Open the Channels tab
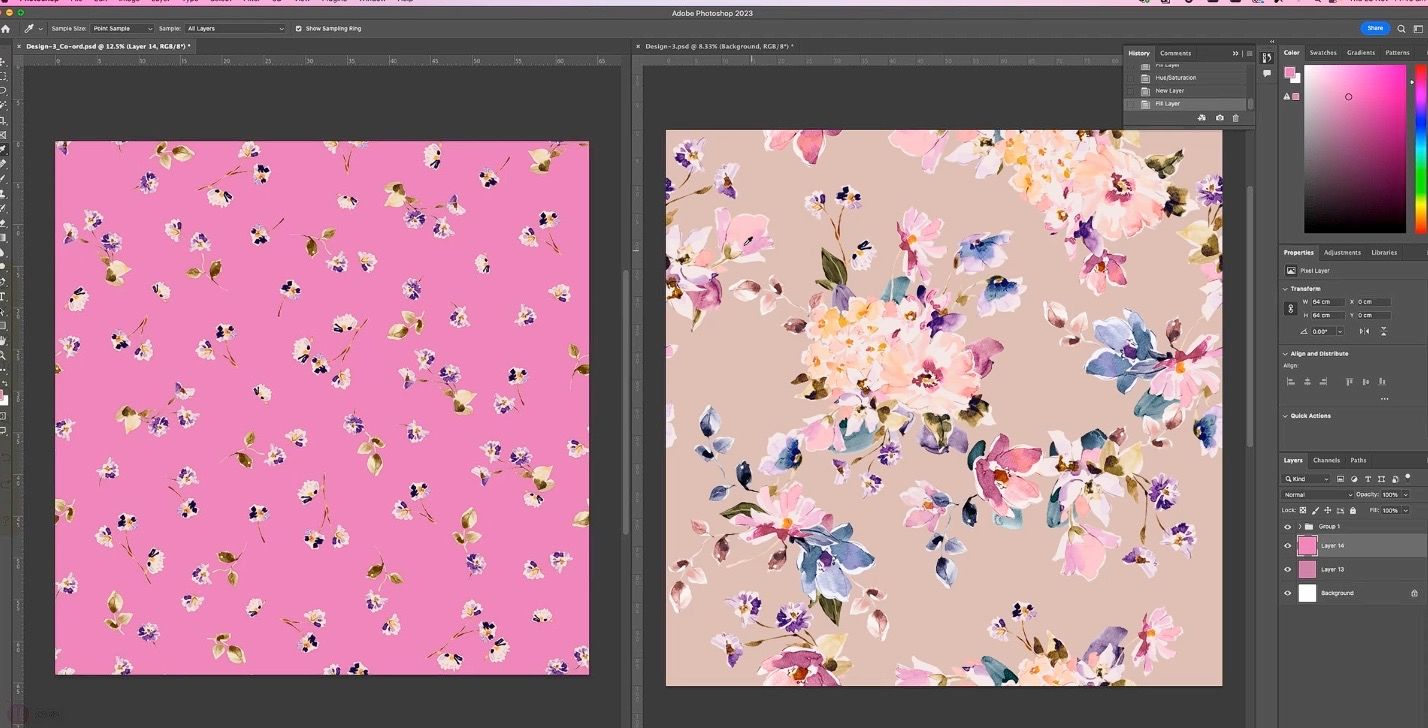Image resolution: width=1428 pixels, height=728 pixels. click(x=1326, y=460)
